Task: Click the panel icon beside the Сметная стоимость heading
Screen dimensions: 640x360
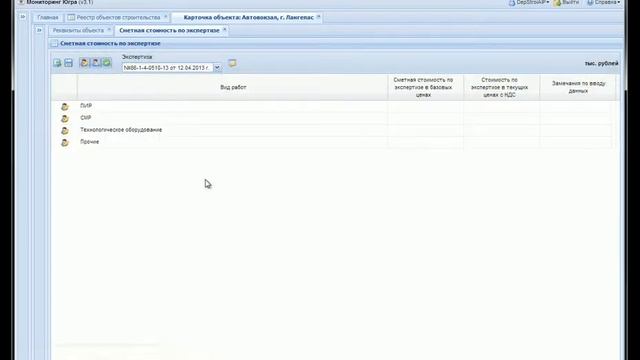Action: [x=54, y=43]
